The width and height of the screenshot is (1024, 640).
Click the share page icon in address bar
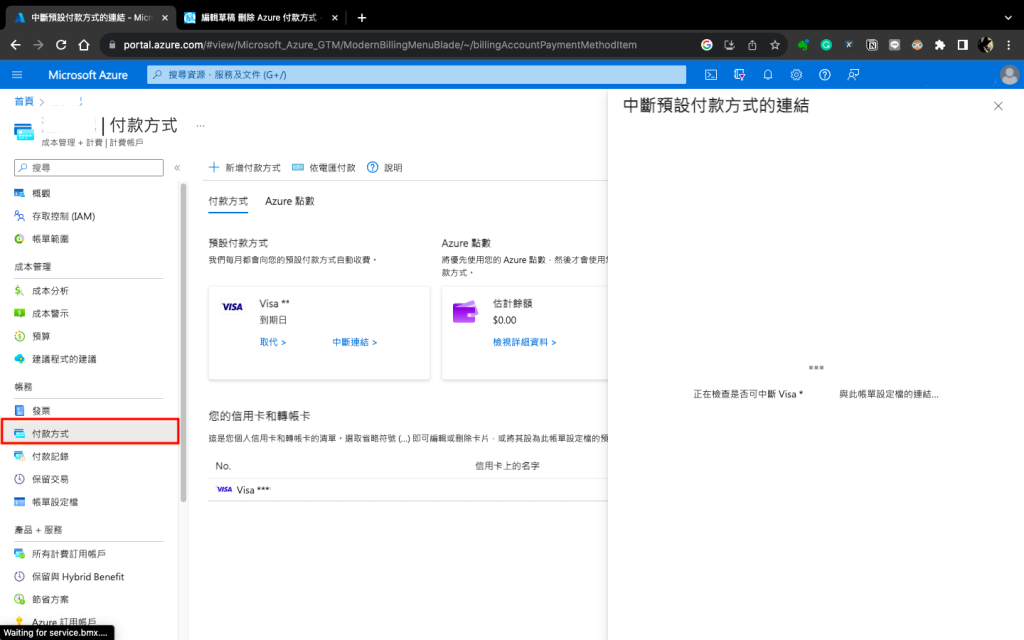point(752,45)
